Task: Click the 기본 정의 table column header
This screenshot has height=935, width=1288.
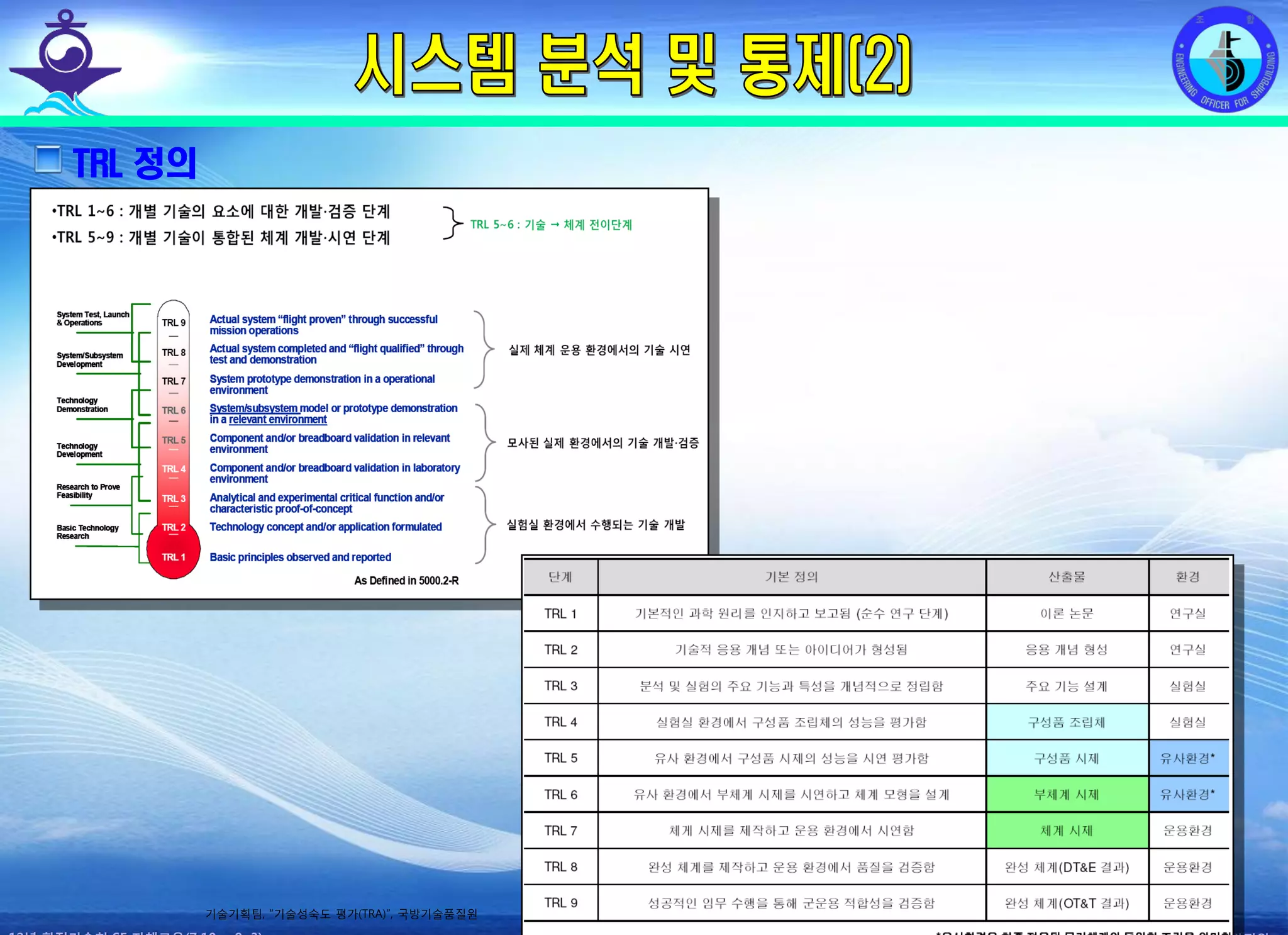Action: [x=792, y=577]
